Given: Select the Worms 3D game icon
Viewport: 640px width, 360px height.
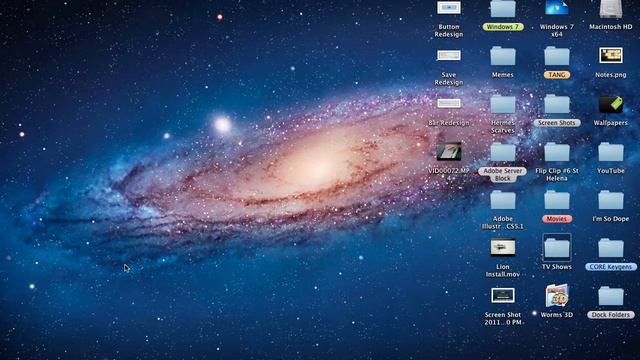Looking at the screenshot, I should coord(557,296).
